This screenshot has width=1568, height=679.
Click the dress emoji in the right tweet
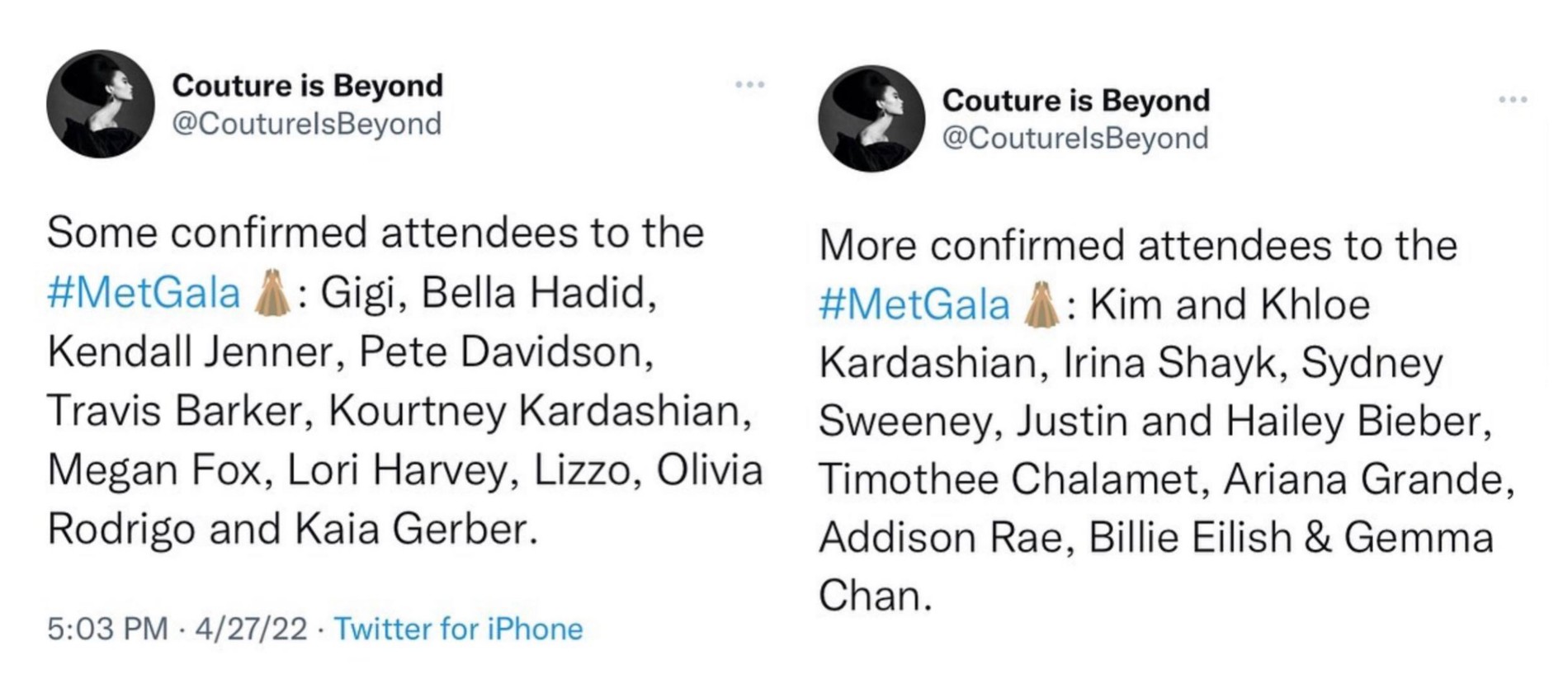tap(1041, 306)
